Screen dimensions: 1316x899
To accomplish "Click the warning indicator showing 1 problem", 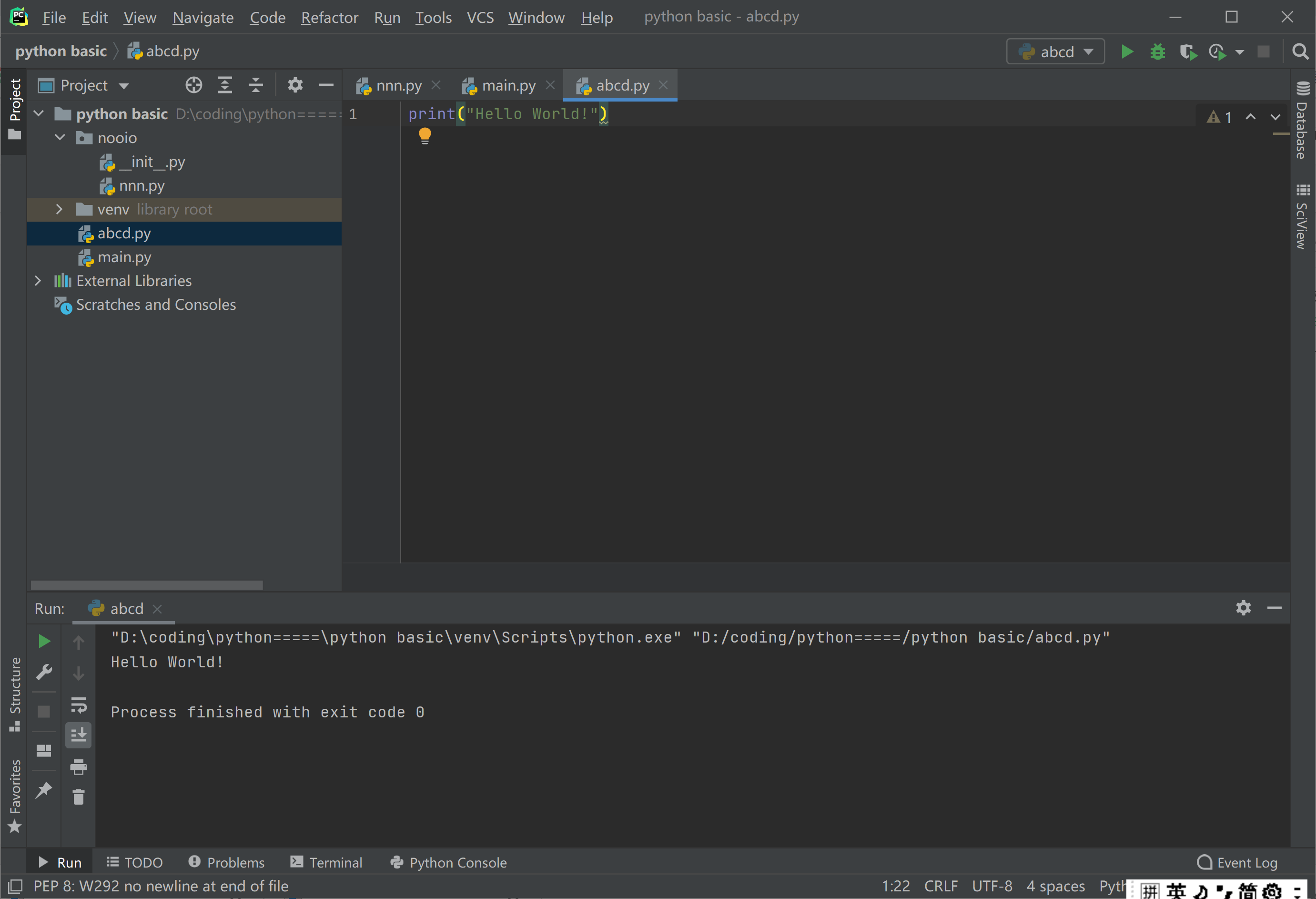I will (1219, 117).
